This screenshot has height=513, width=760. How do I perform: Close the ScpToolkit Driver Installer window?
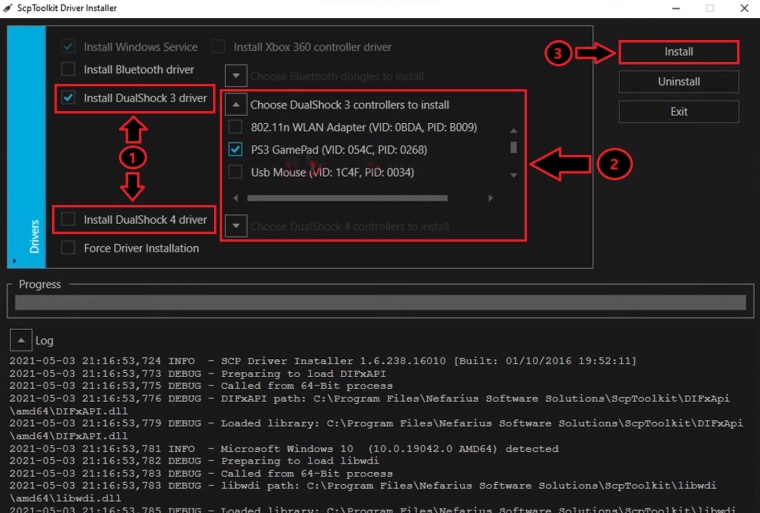tap(744, 8)
